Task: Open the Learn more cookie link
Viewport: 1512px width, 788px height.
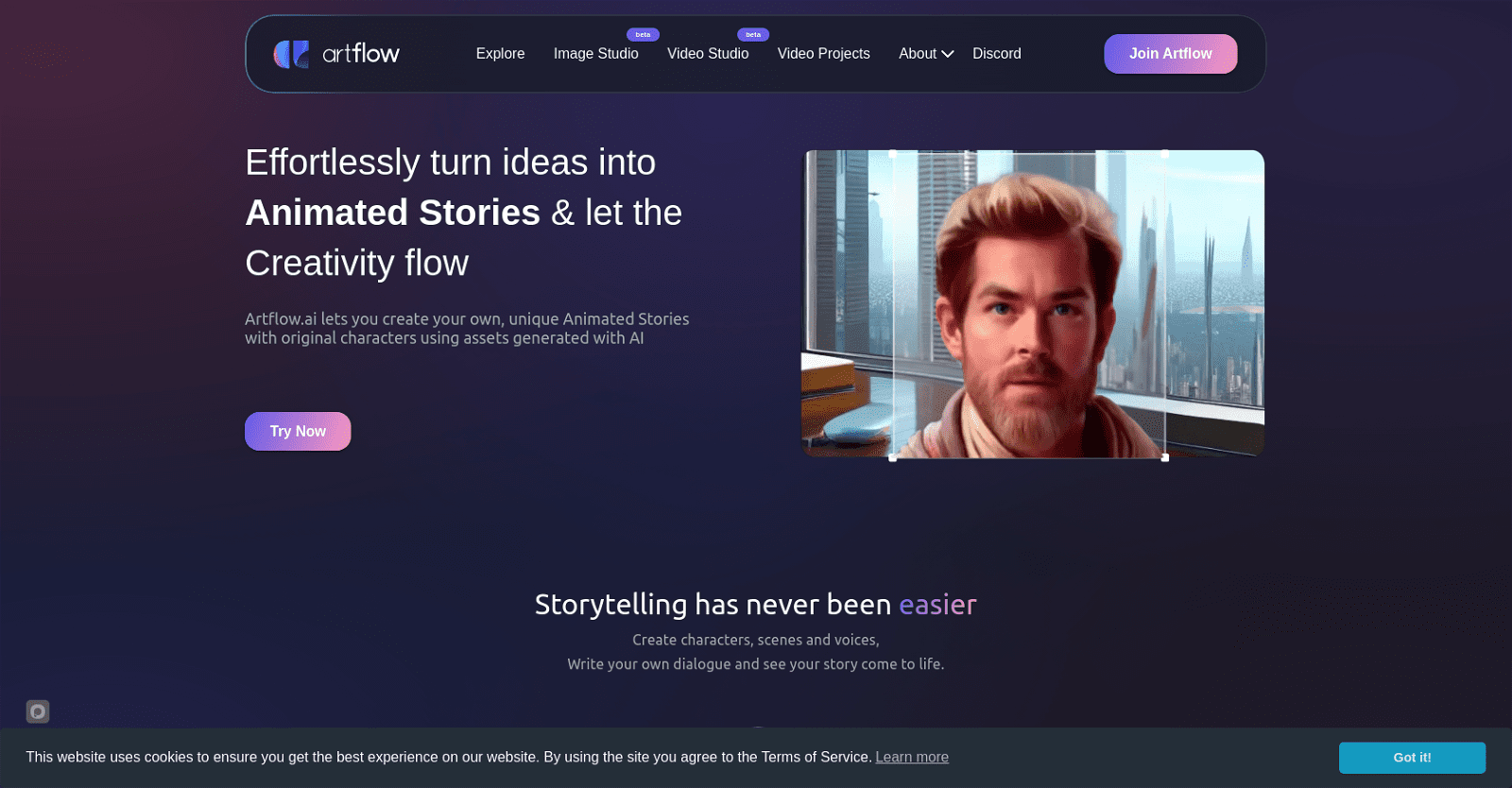Action: (x=912, y=757)
